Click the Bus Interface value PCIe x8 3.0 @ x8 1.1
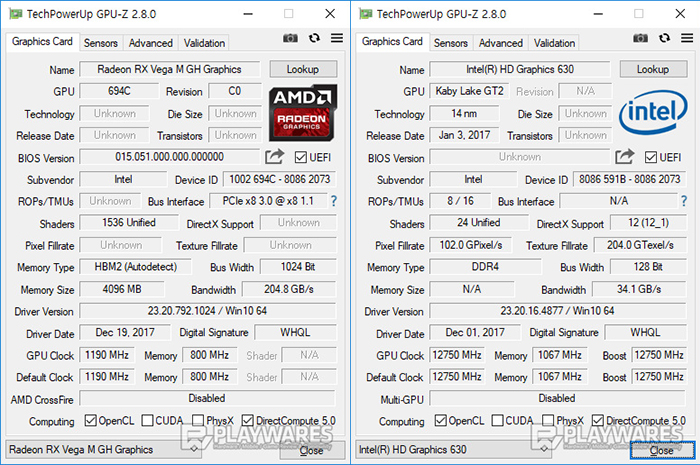Screen dimensions: 700x465 pos(268,201)
